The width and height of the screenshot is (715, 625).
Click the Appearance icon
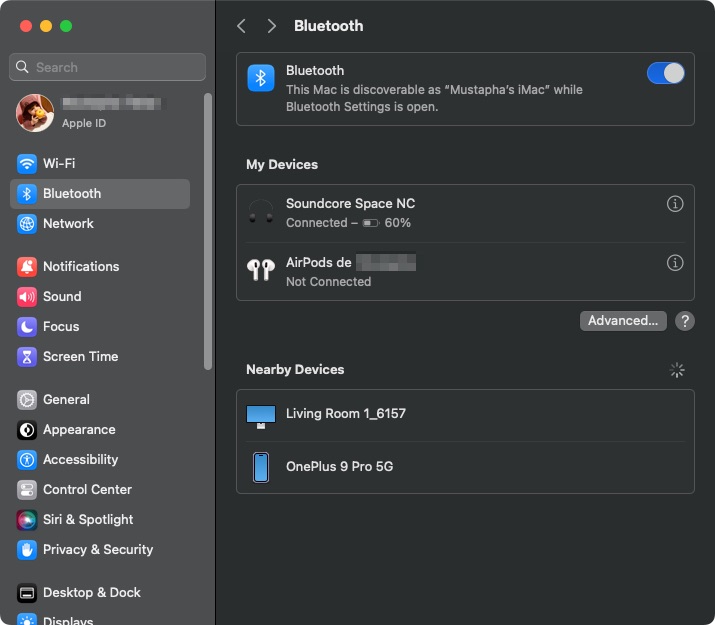click(x=27, y=429)
